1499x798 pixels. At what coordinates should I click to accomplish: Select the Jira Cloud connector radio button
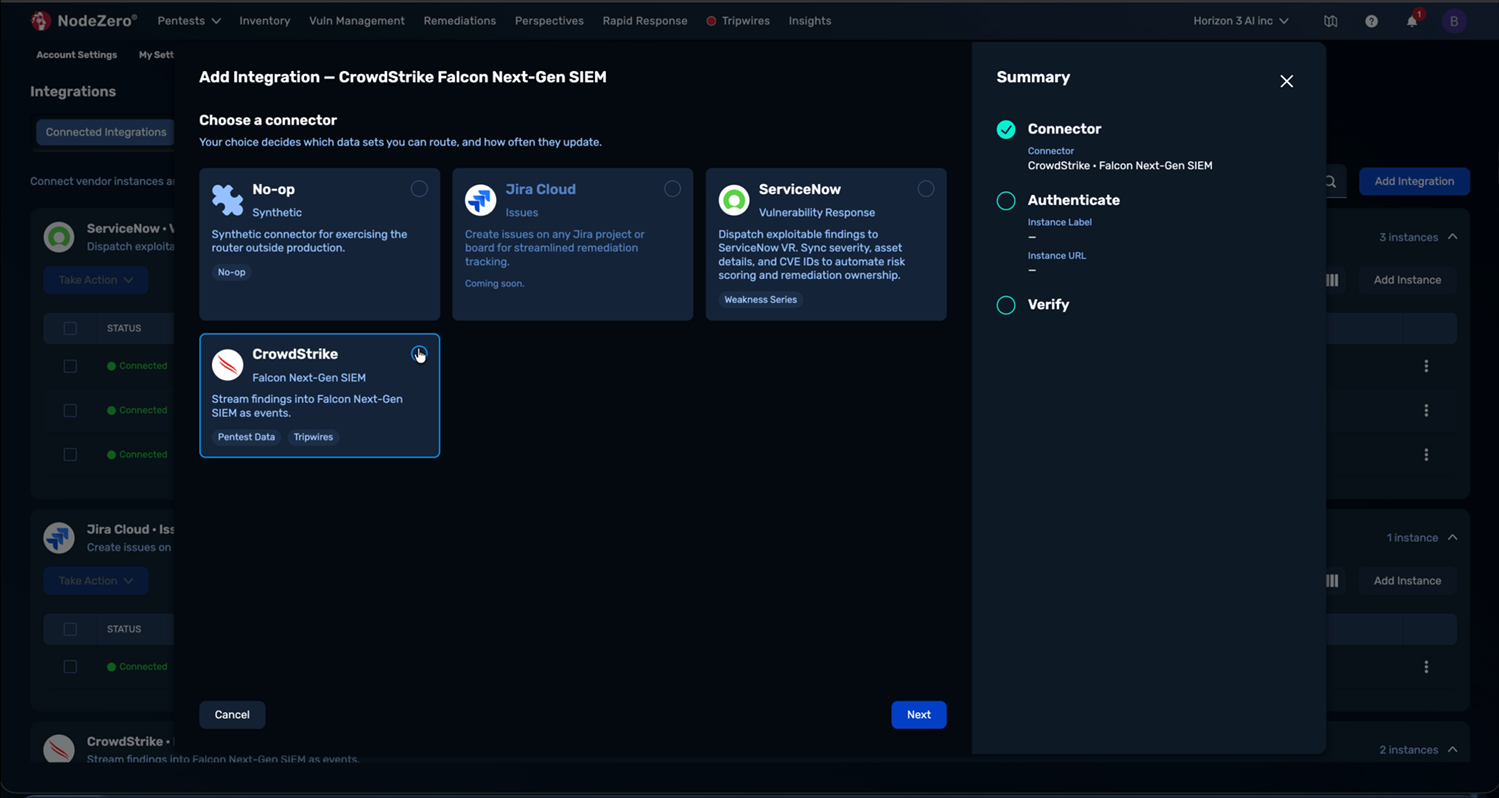(x=672, y=189)
